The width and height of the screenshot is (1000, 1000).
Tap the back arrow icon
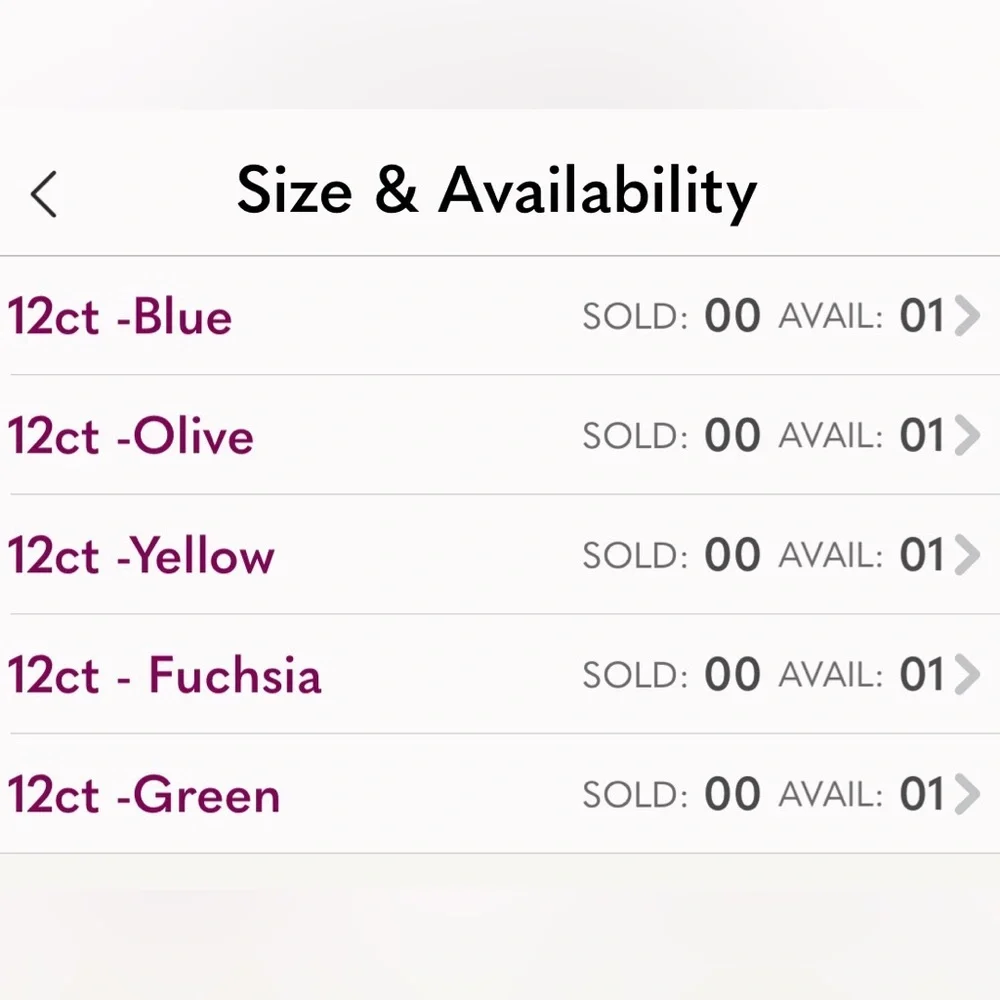click(x=43, y=194)
